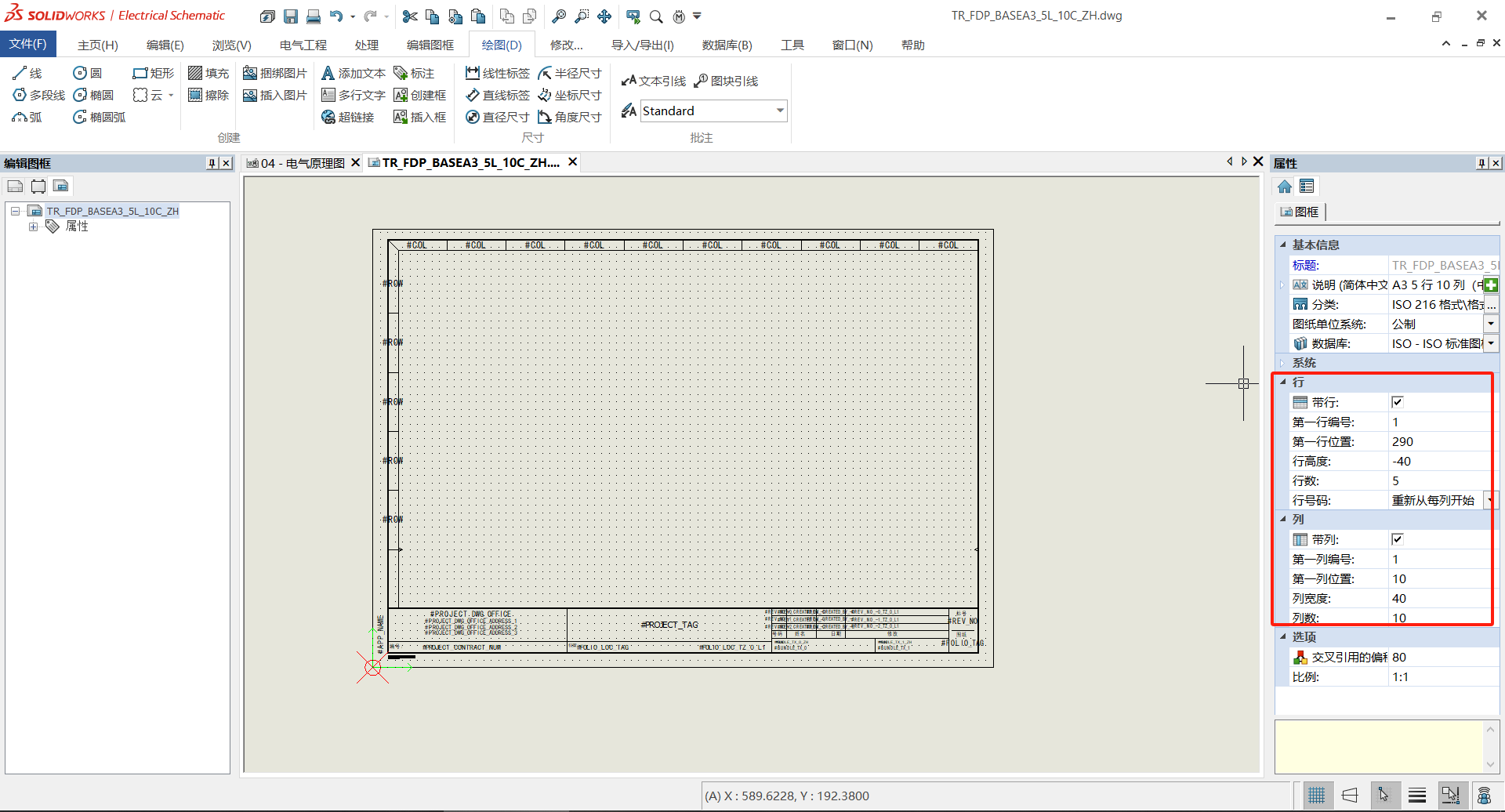Select the 椭圆弧 elliptical arc tool
The height and width of the screenshot is (812, 1505).
point(100,117)
